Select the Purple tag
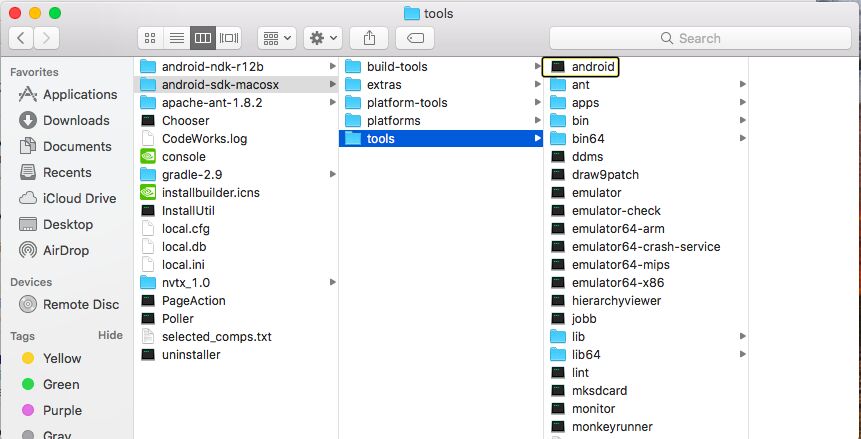The image size is (861, 439). [x=51, y=410]
